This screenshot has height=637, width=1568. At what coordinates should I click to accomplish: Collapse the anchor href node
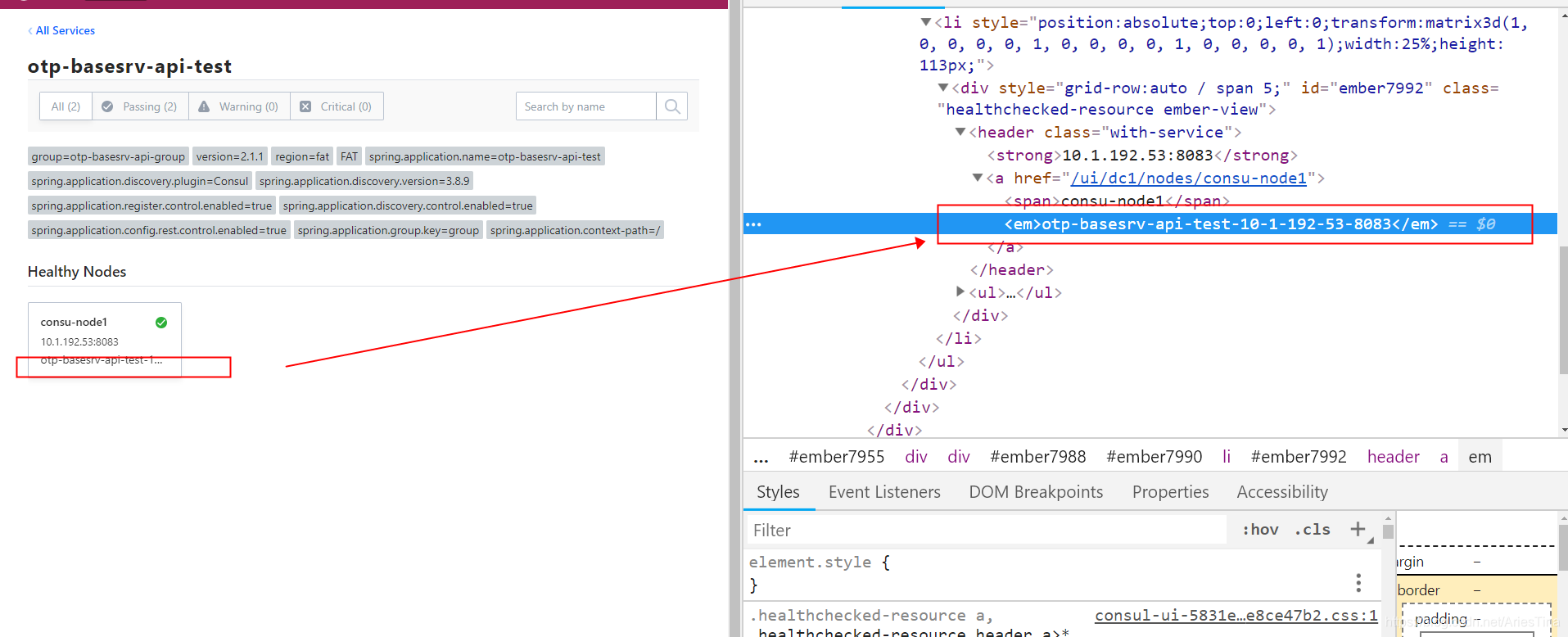(977, 178)
